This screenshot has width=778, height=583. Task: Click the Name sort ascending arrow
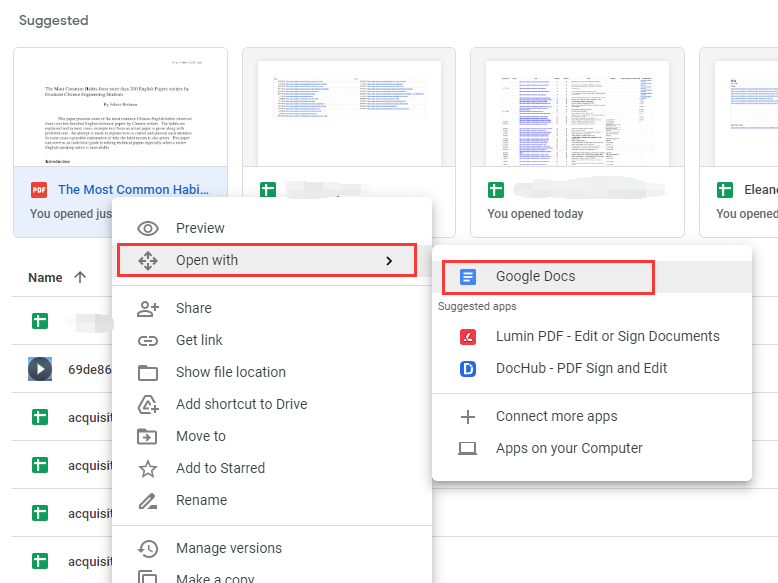80,277
